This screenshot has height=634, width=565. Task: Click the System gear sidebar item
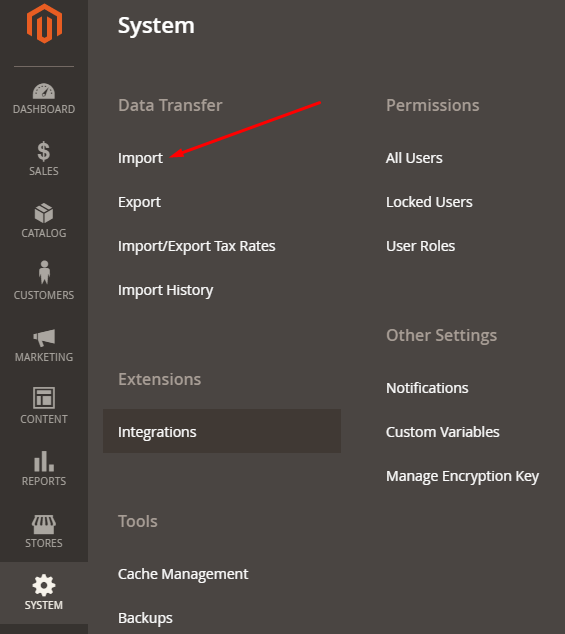pos(44,593)
